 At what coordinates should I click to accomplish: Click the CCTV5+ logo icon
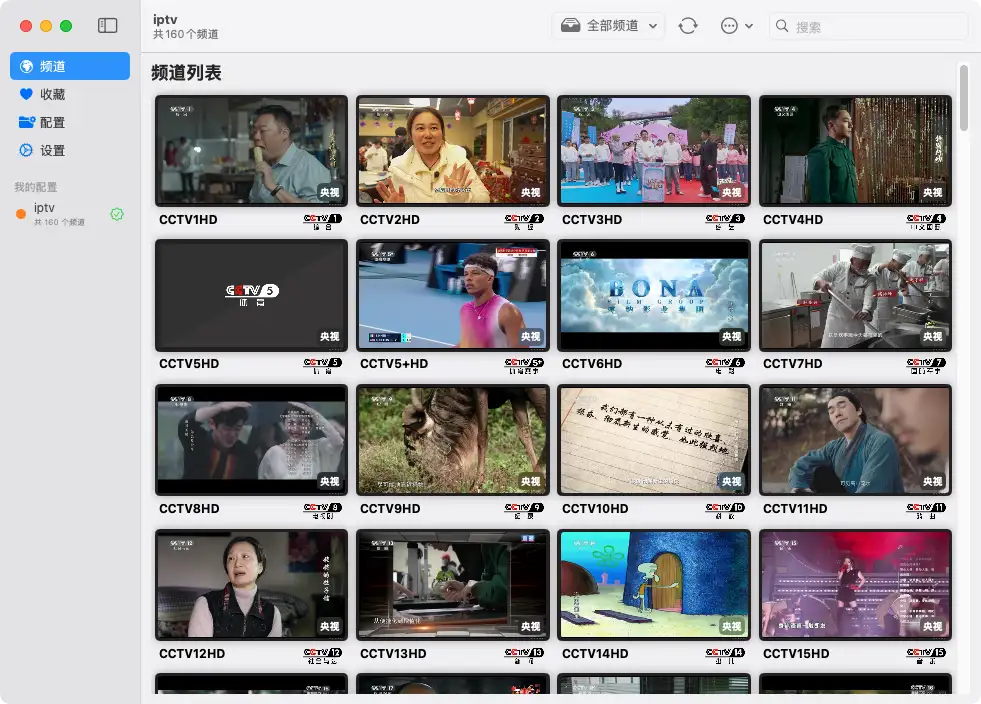click(524, 366)
